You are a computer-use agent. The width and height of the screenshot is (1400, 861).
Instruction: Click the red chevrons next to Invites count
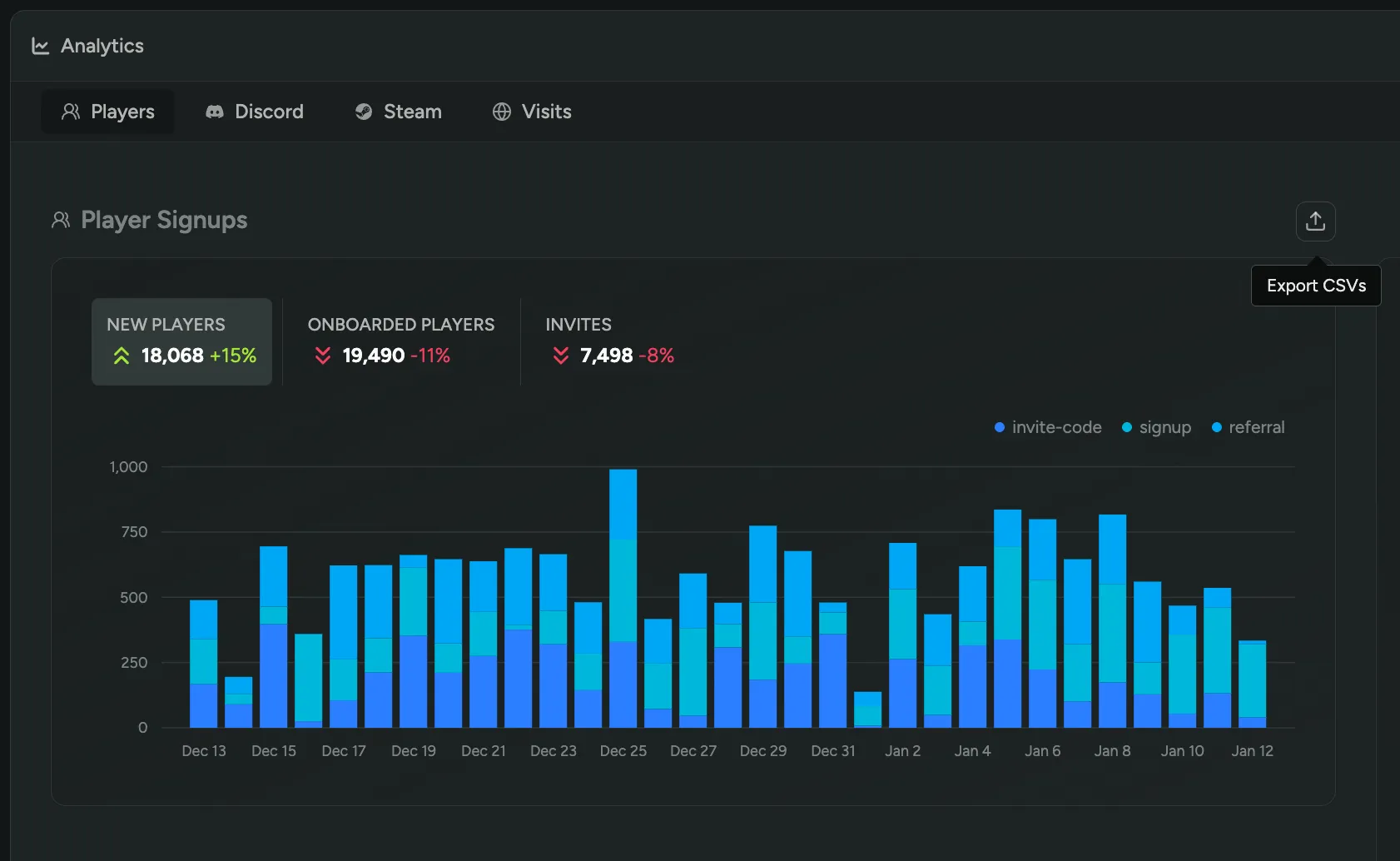[559, 356]
